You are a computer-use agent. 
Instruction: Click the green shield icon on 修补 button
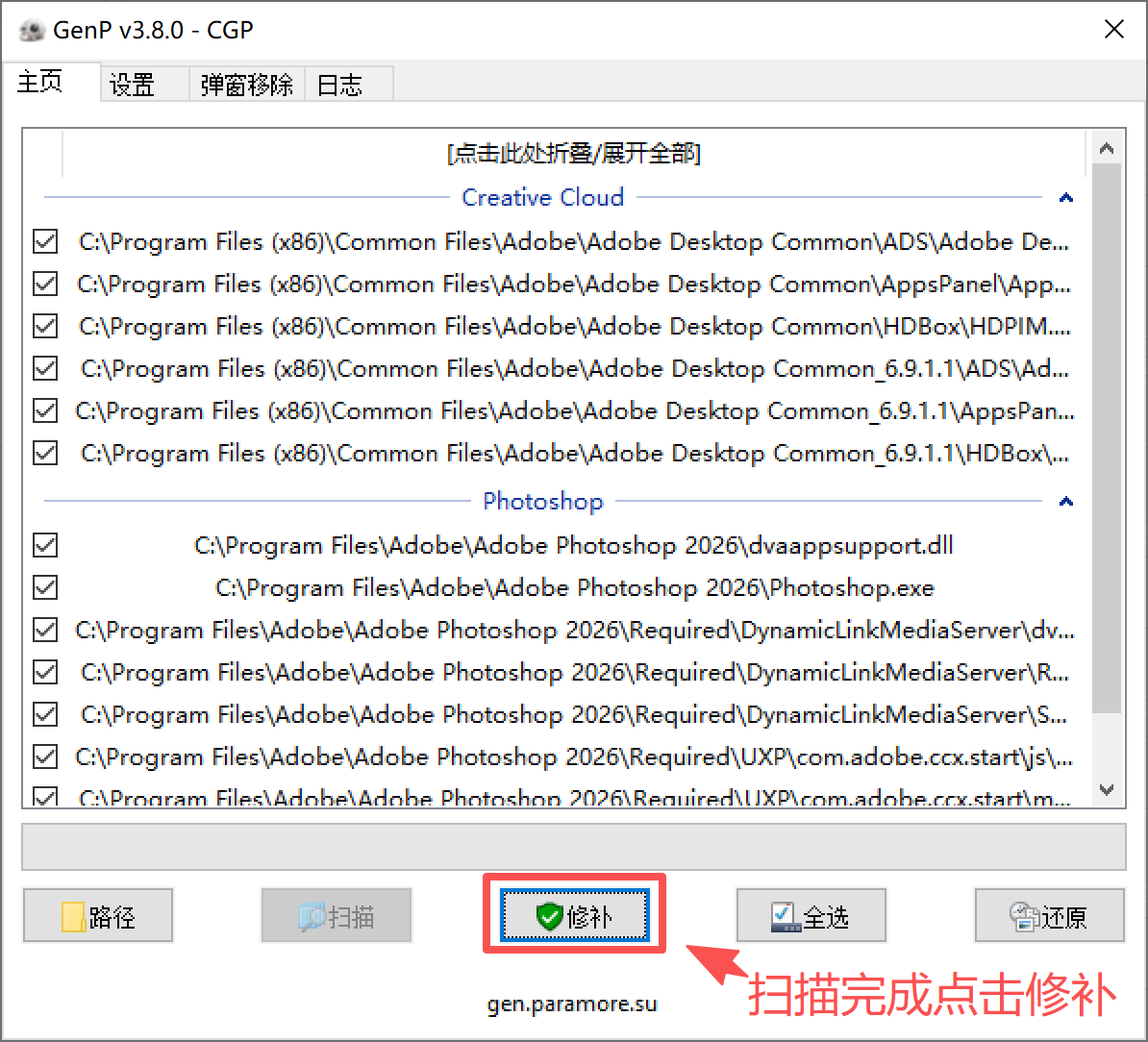[549, 916]
